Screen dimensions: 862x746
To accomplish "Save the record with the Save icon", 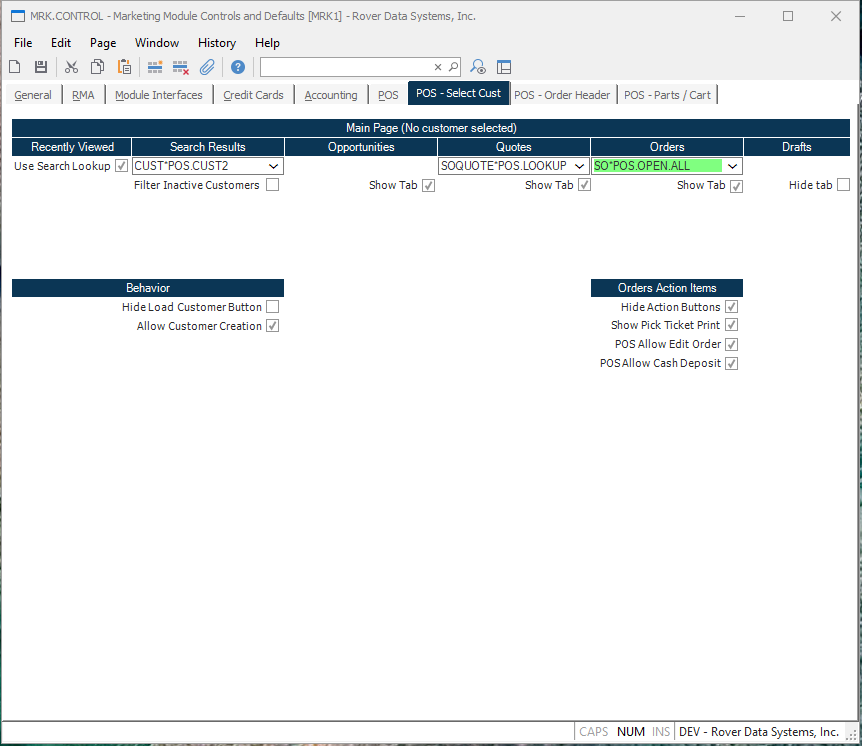I will 39,66.
